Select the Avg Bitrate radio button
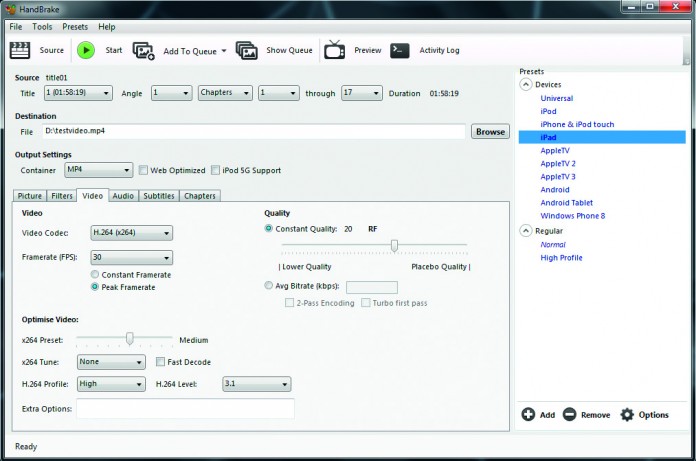 click(x=269, y=285)
